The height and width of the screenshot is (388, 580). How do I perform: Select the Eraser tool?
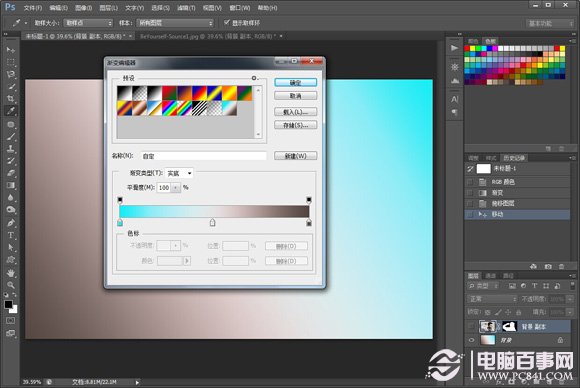point(11,173)
